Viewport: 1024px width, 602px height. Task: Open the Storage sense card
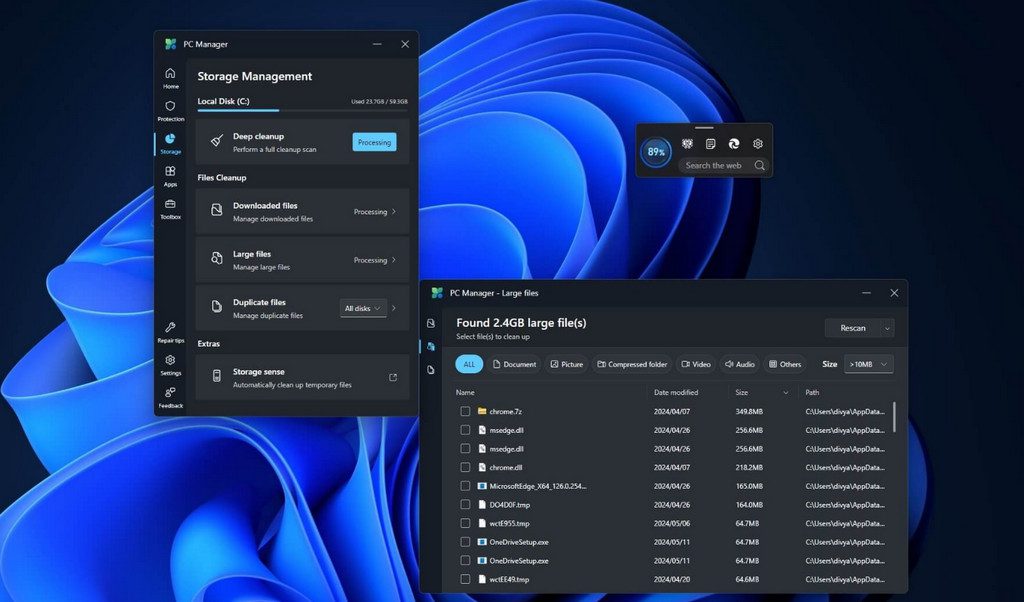pyautogui.click(x=302, y=377)
